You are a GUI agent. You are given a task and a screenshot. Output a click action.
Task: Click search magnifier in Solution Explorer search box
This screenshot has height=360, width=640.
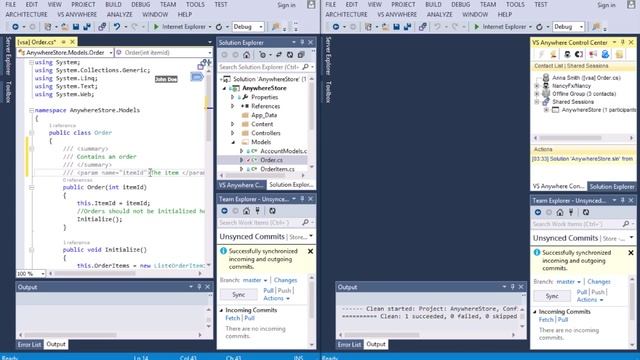point(305,67)
